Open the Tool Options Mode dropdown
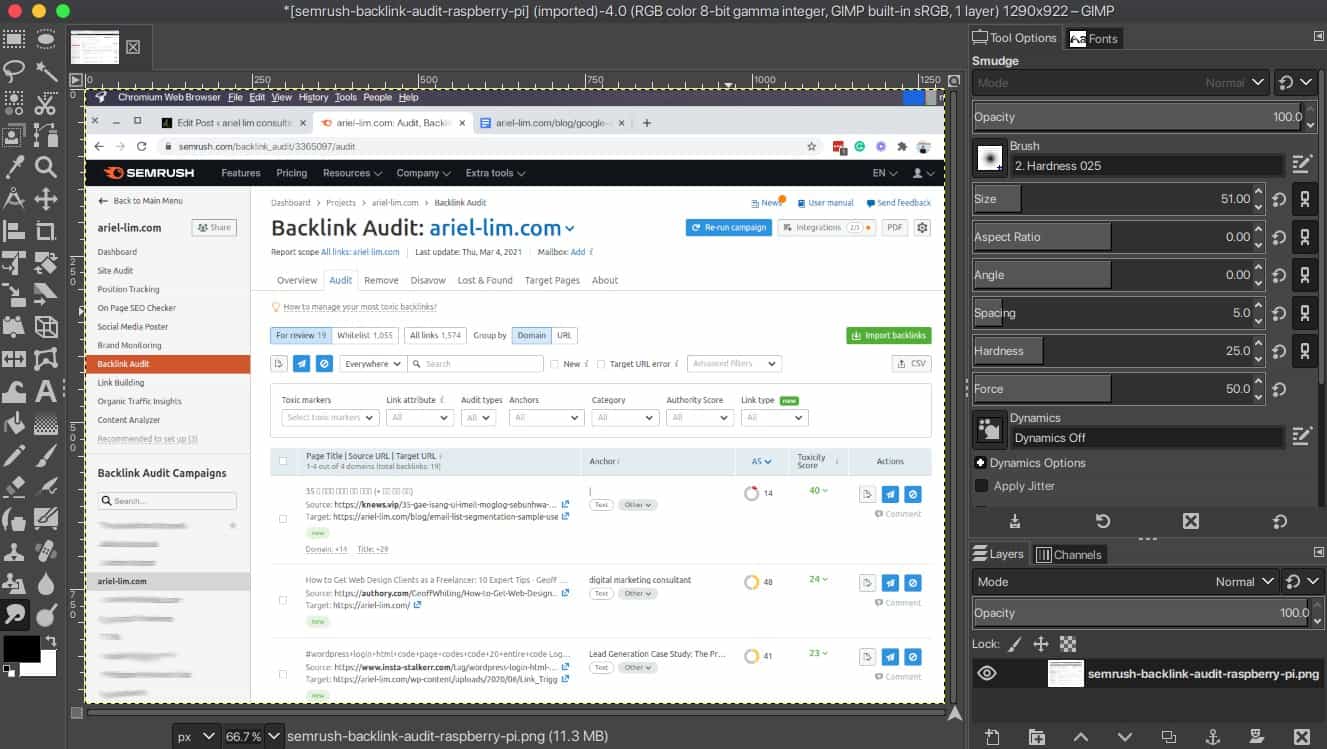This screenshot has width=1327, height=749. pos(1121,83)
